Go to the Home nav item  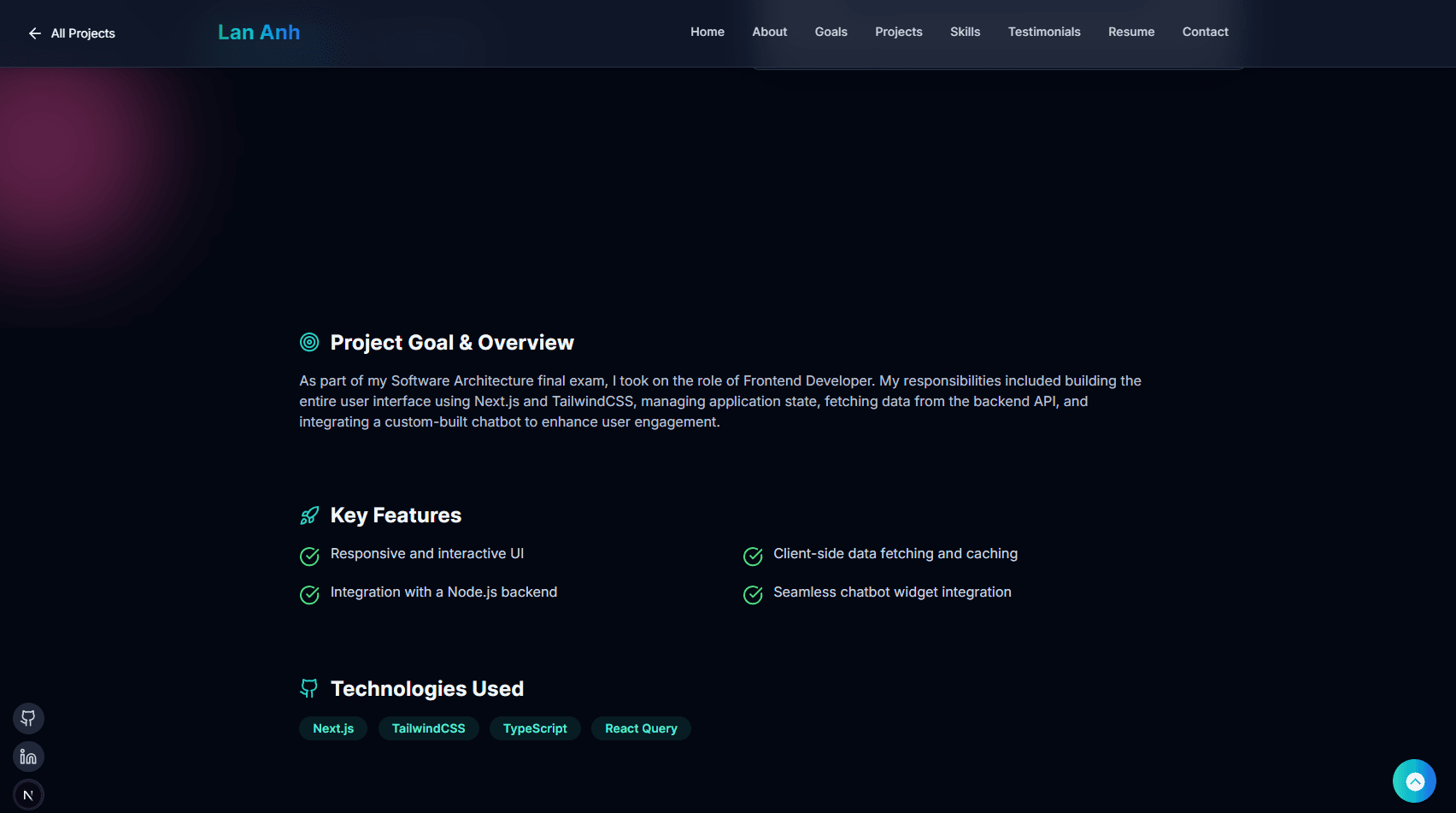[707, 32]
